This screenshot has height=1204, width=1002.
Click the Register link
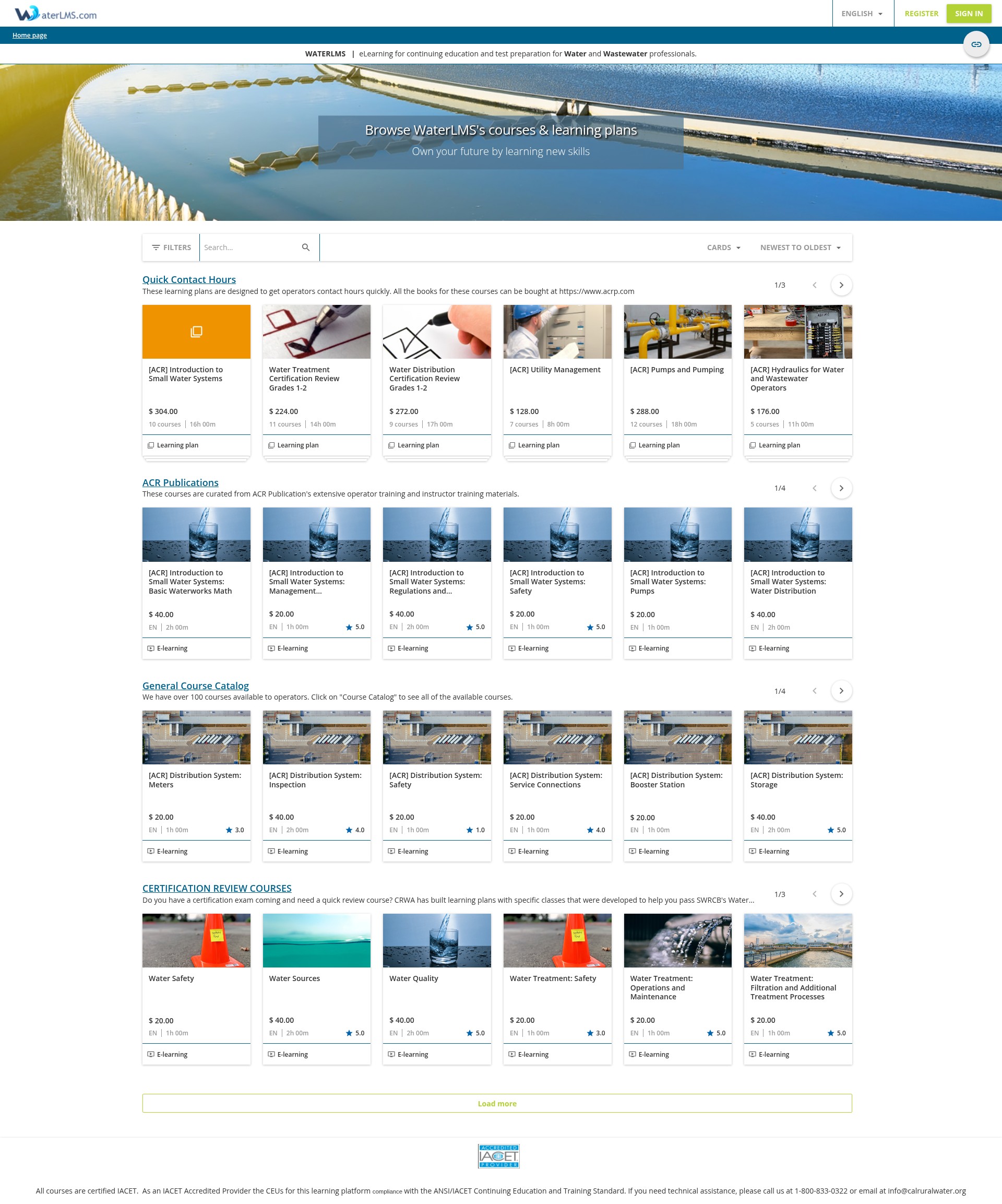[921, 13]
